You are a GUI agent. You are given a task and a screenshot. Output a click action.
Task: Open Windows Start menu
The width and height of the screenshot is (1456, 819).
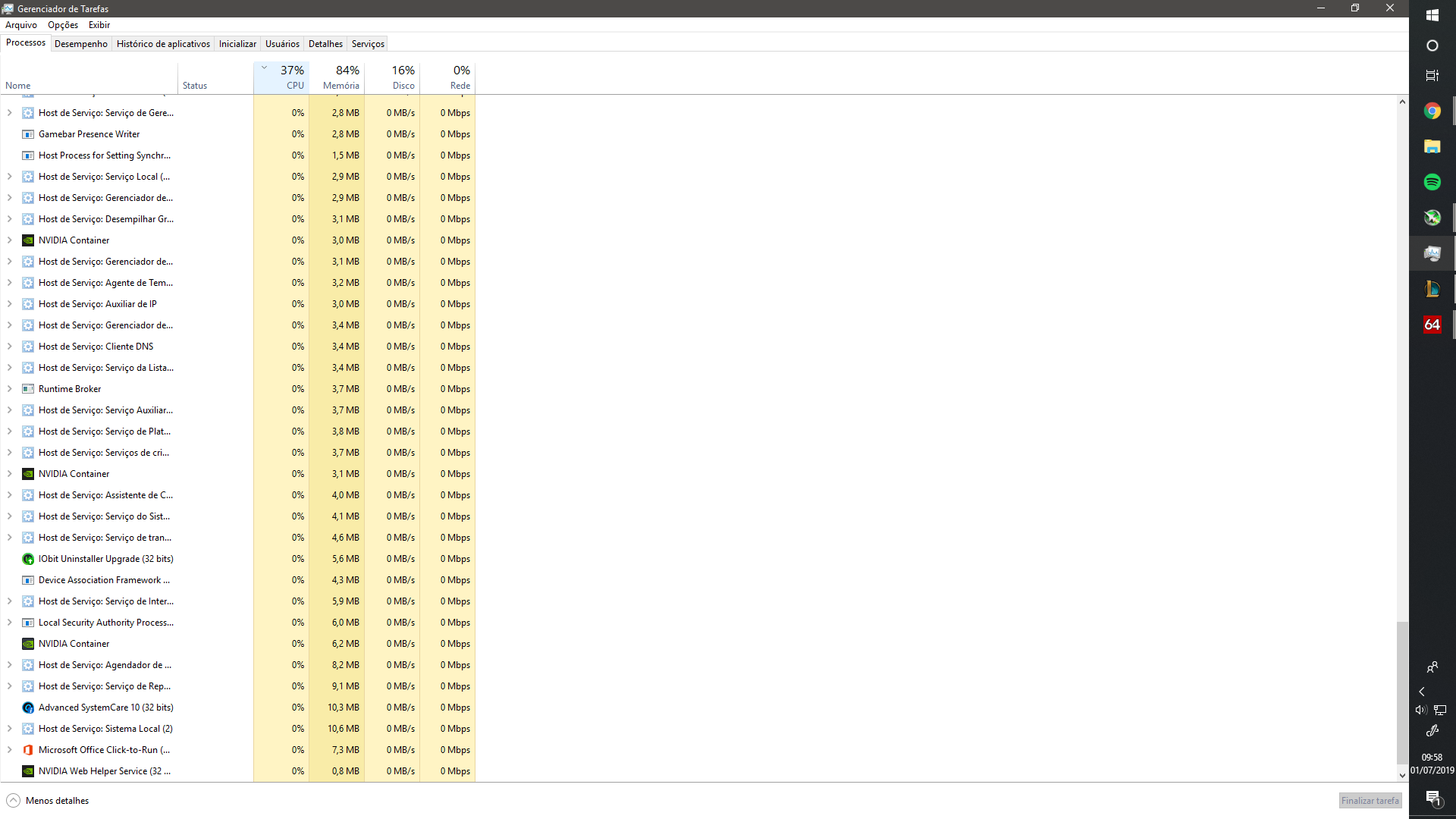pos(1432,15)
